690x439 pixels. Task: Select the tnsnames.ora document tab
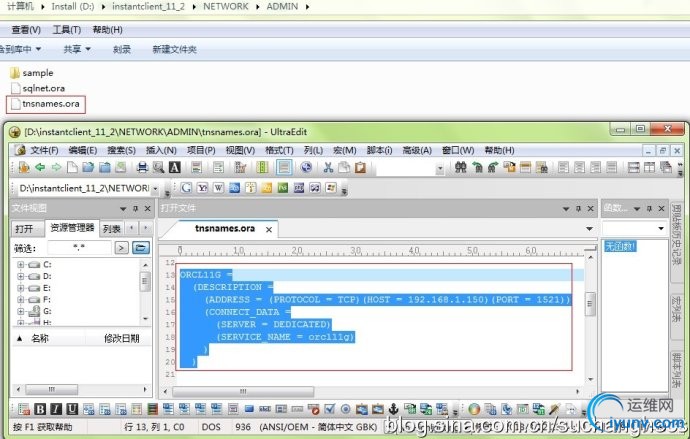coord(225,228)
